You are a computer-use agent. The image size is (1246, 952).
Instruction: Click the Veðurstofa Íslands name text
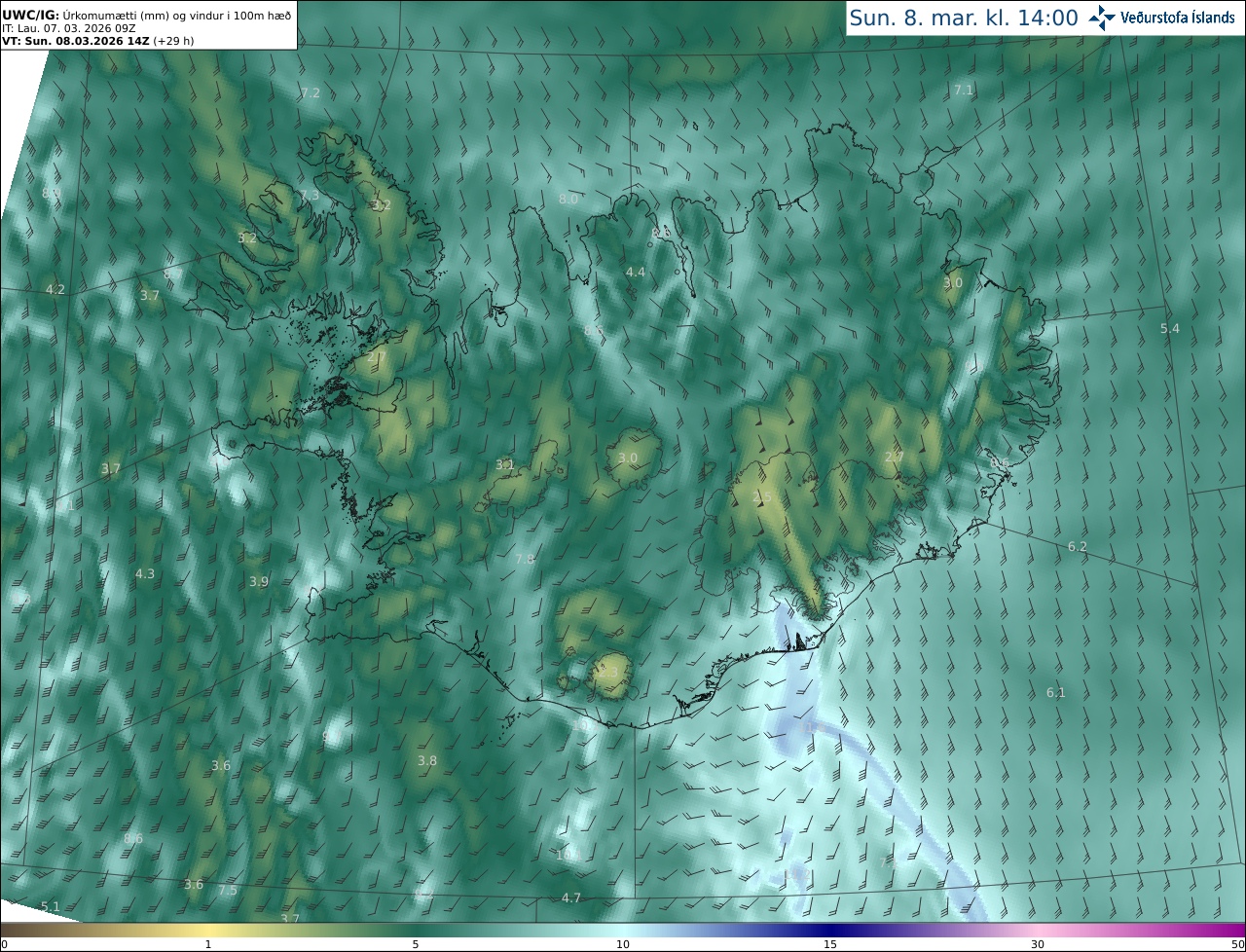[1178, 18]
